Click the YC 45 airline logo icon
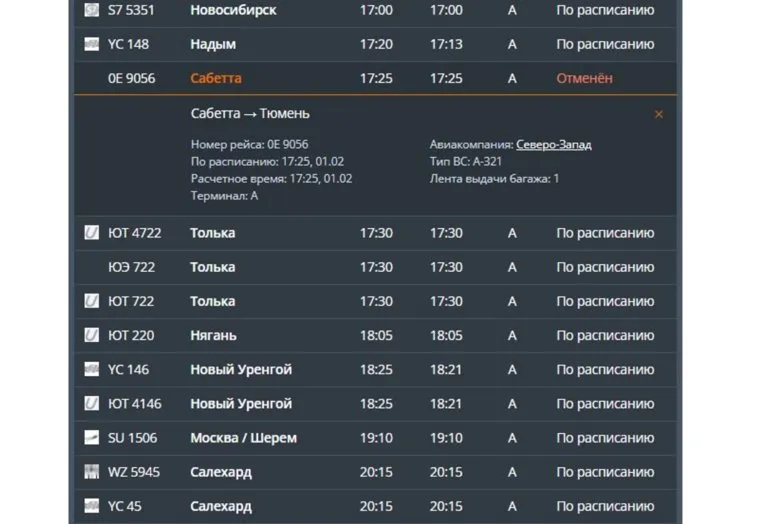 pos(91,506)
